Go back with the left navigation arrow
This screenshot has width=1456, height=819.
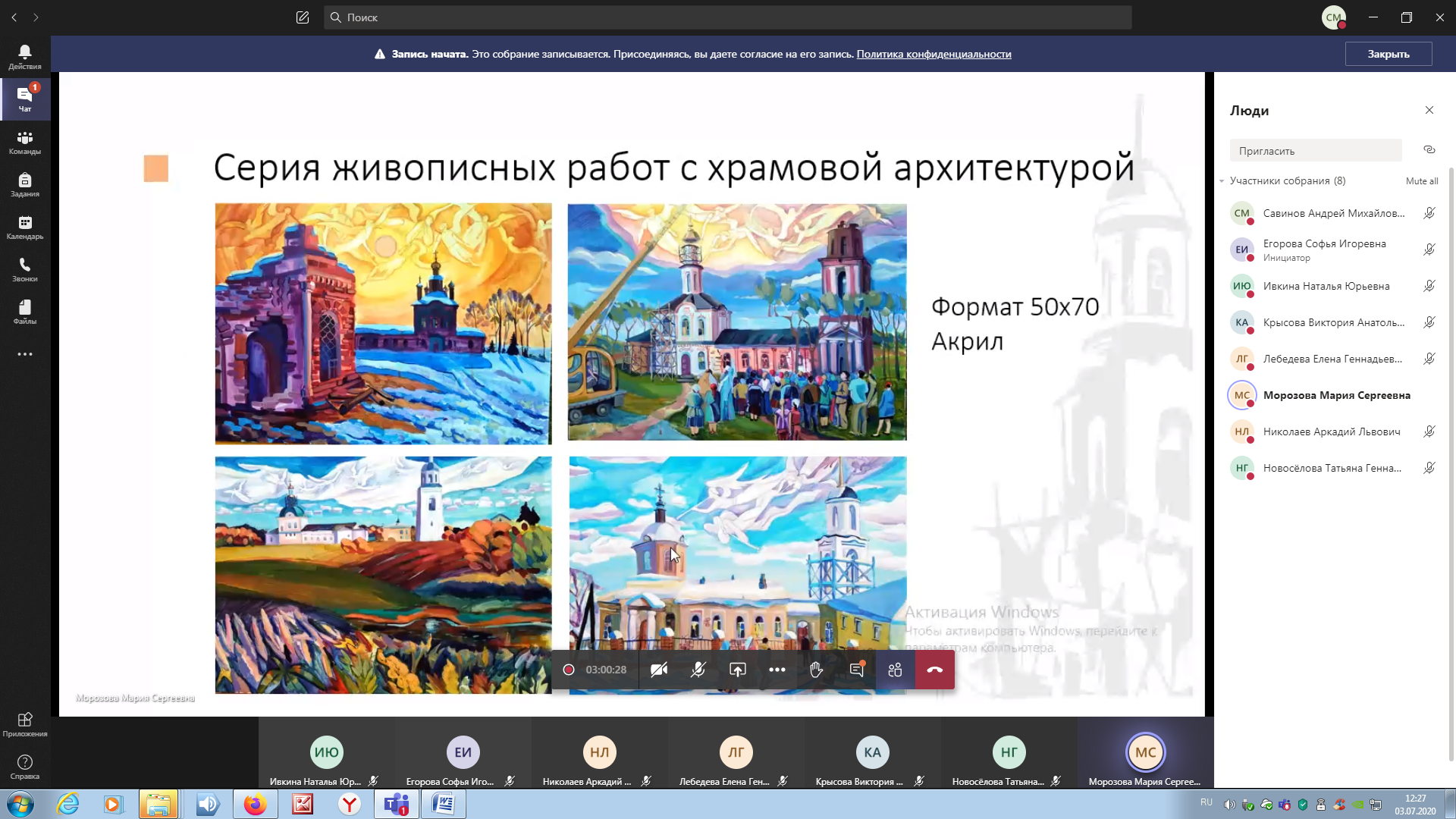click(14, 17)
